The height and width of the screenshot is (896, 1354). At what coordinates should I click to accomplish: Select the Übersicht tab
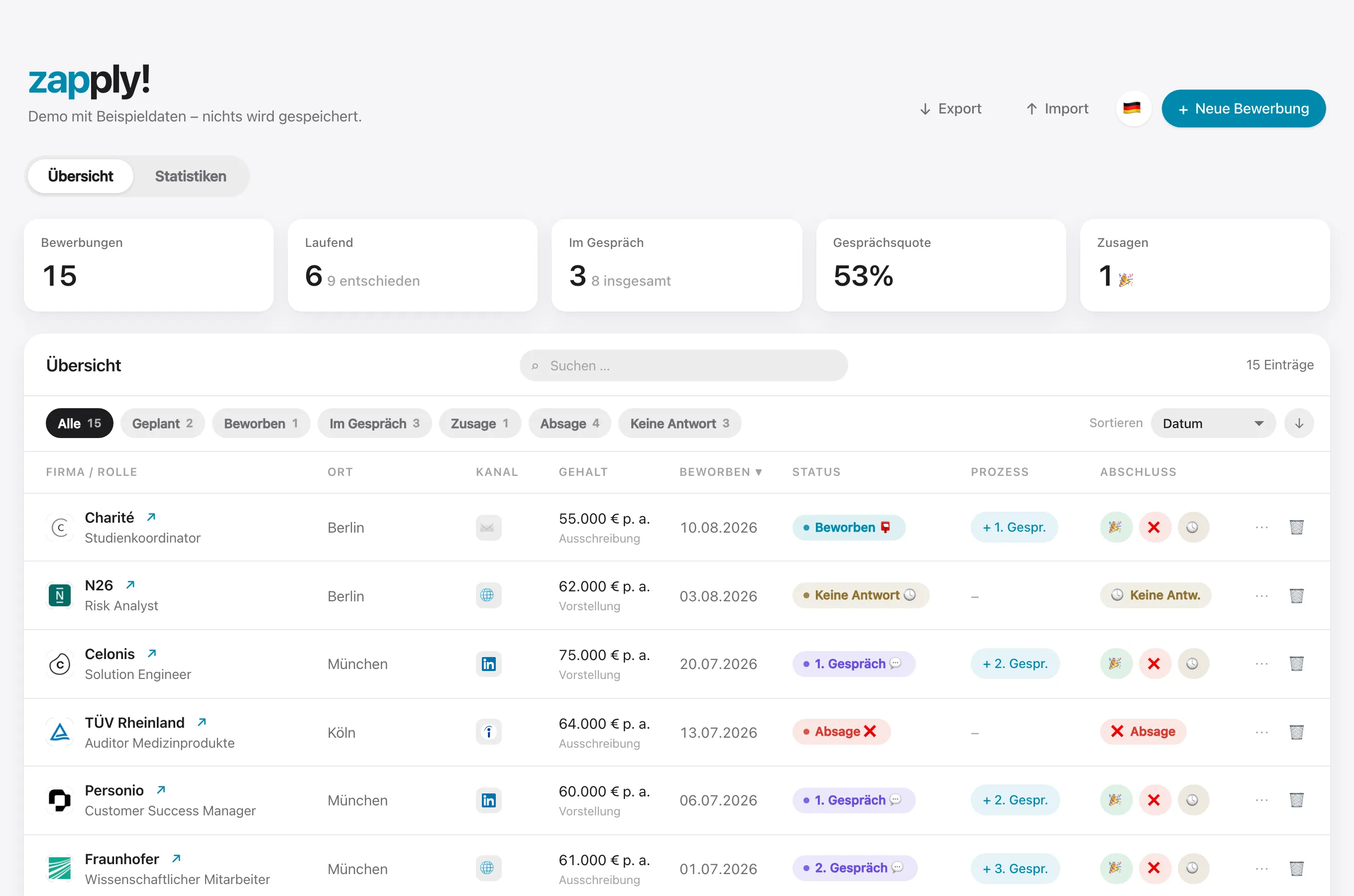coord(81,176)
